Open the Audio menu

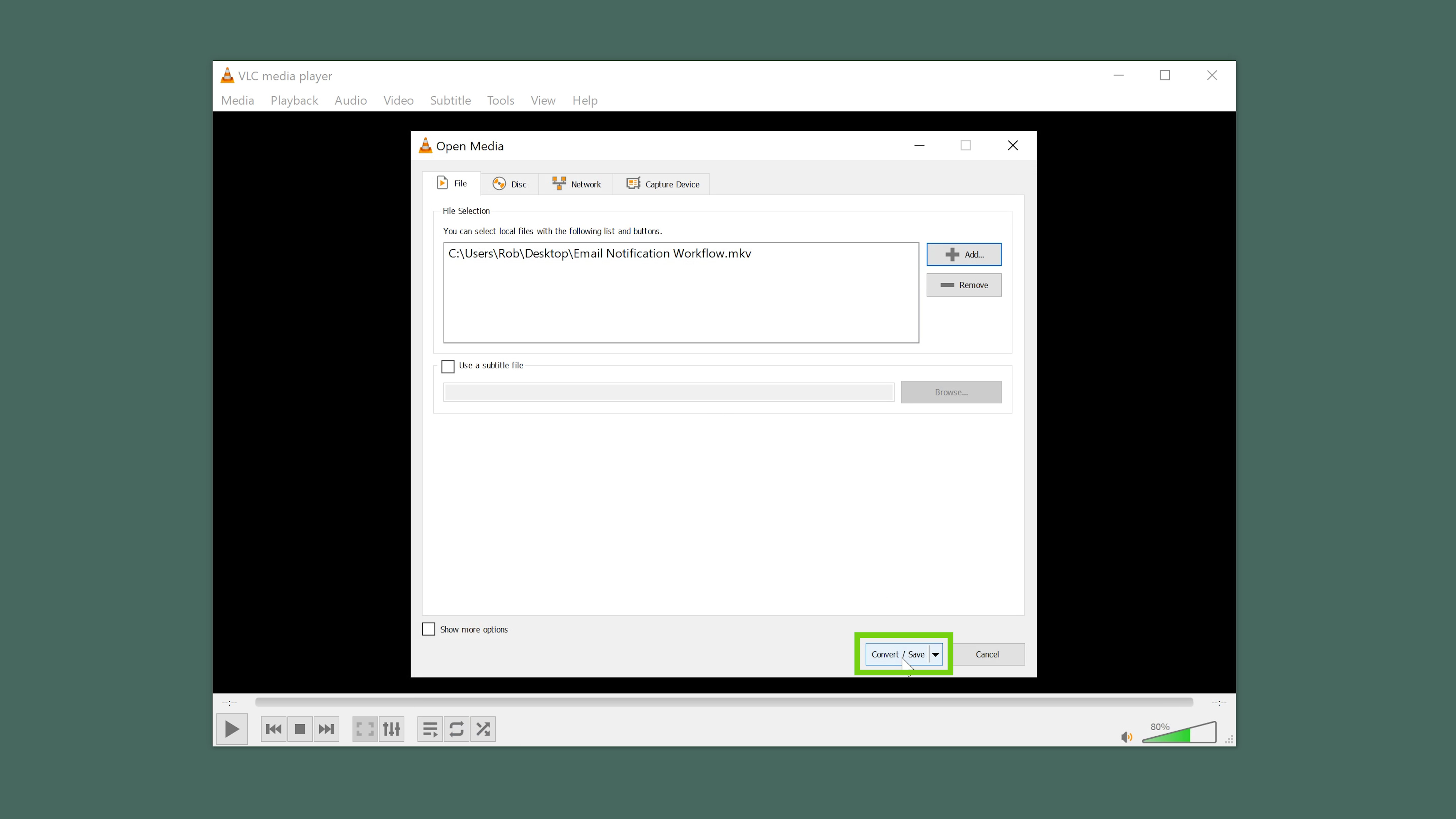pos(350,100)
